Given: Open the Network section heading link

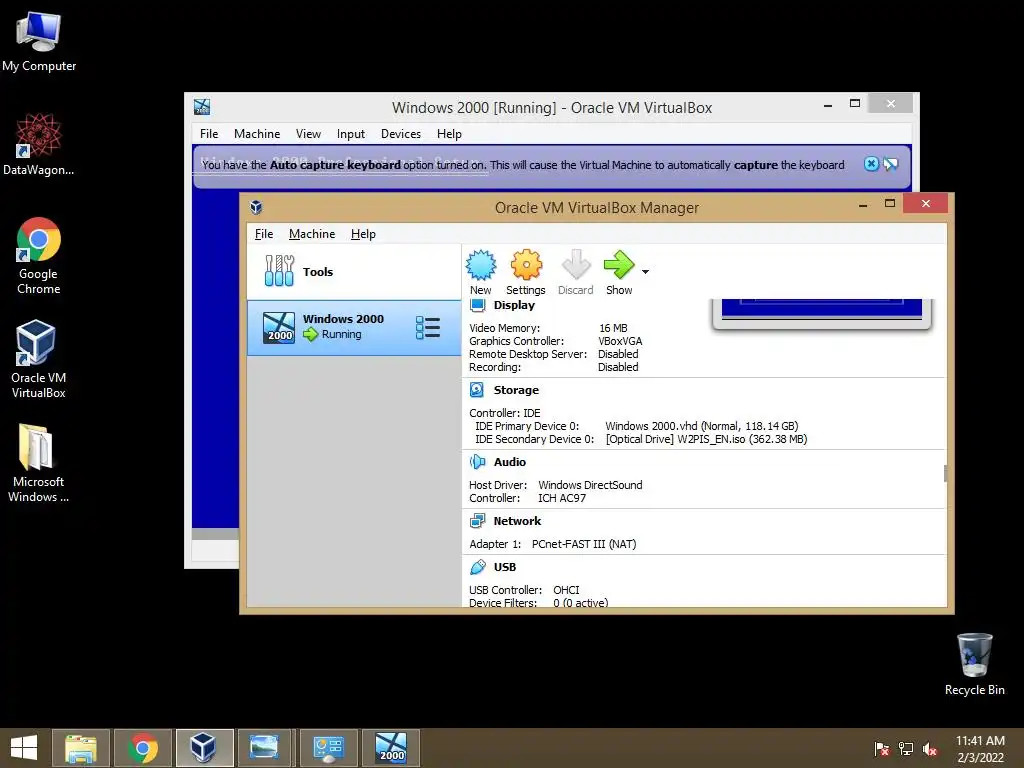Looking at the screenshot, I should 517,520.
